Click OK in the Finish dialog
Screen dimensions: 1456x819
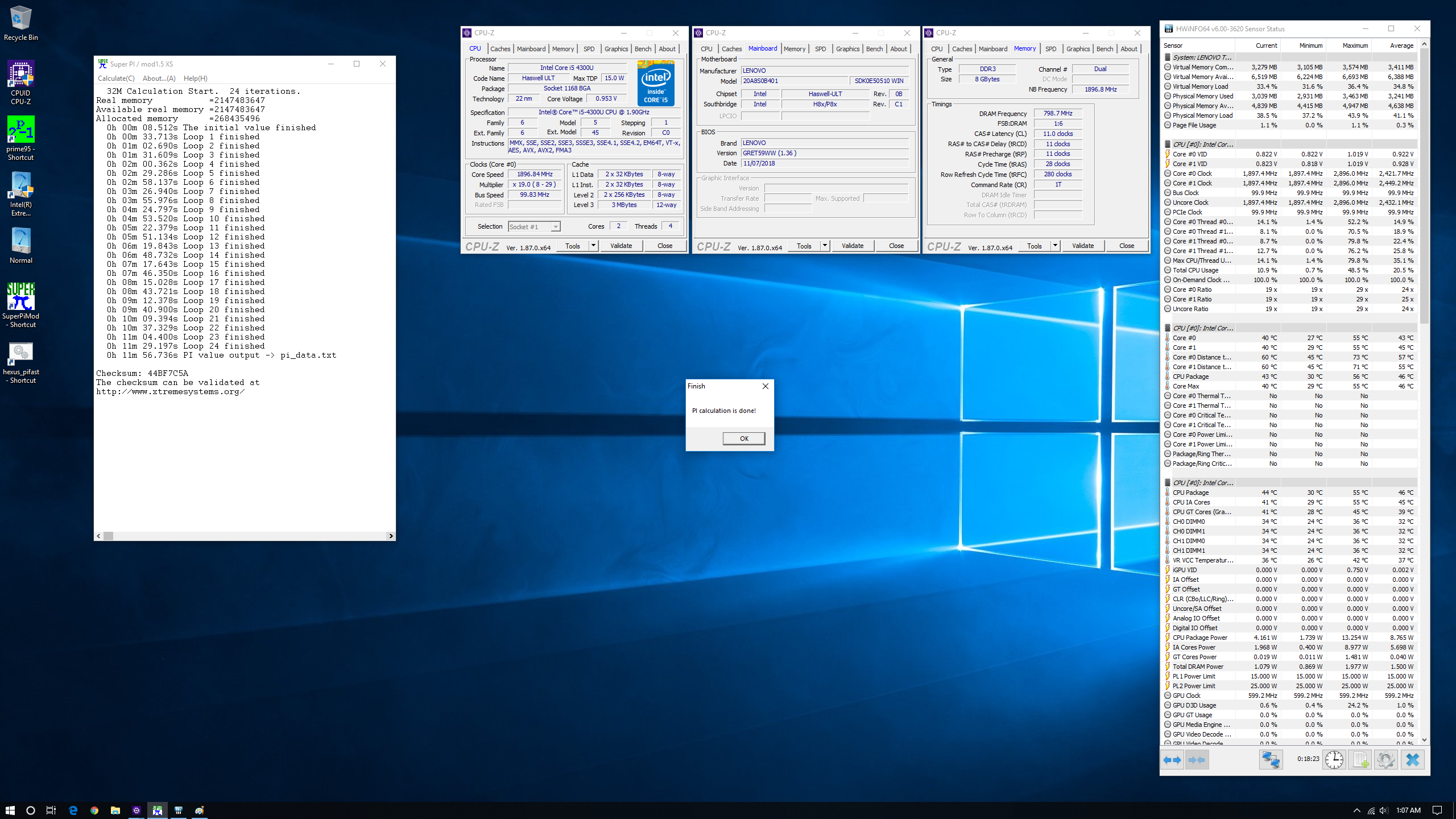point(744,439)
